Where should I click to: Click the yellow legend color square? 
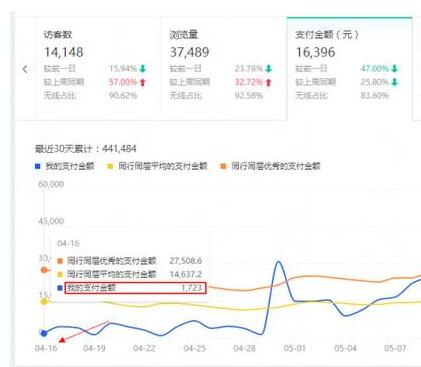click(x=110, y=166)
